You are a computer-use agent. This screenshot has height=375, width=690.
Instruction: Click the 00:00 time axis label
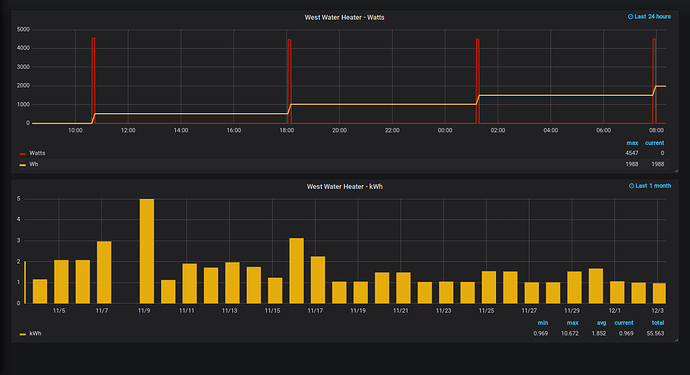[445, 130]
